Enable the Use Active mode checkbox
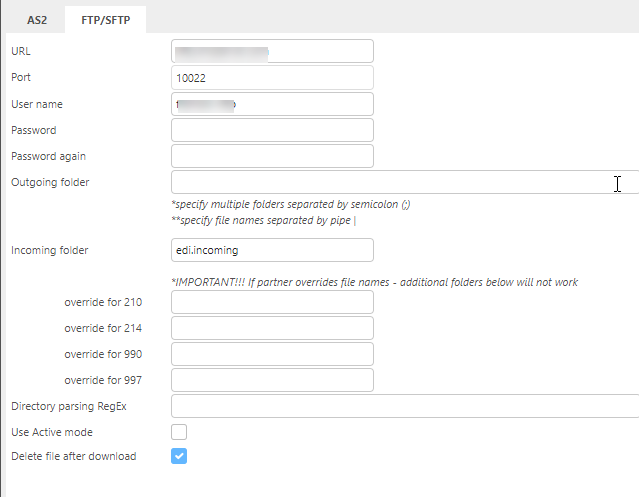This screenshot has height=497, width=639. (x=179, y=432)
